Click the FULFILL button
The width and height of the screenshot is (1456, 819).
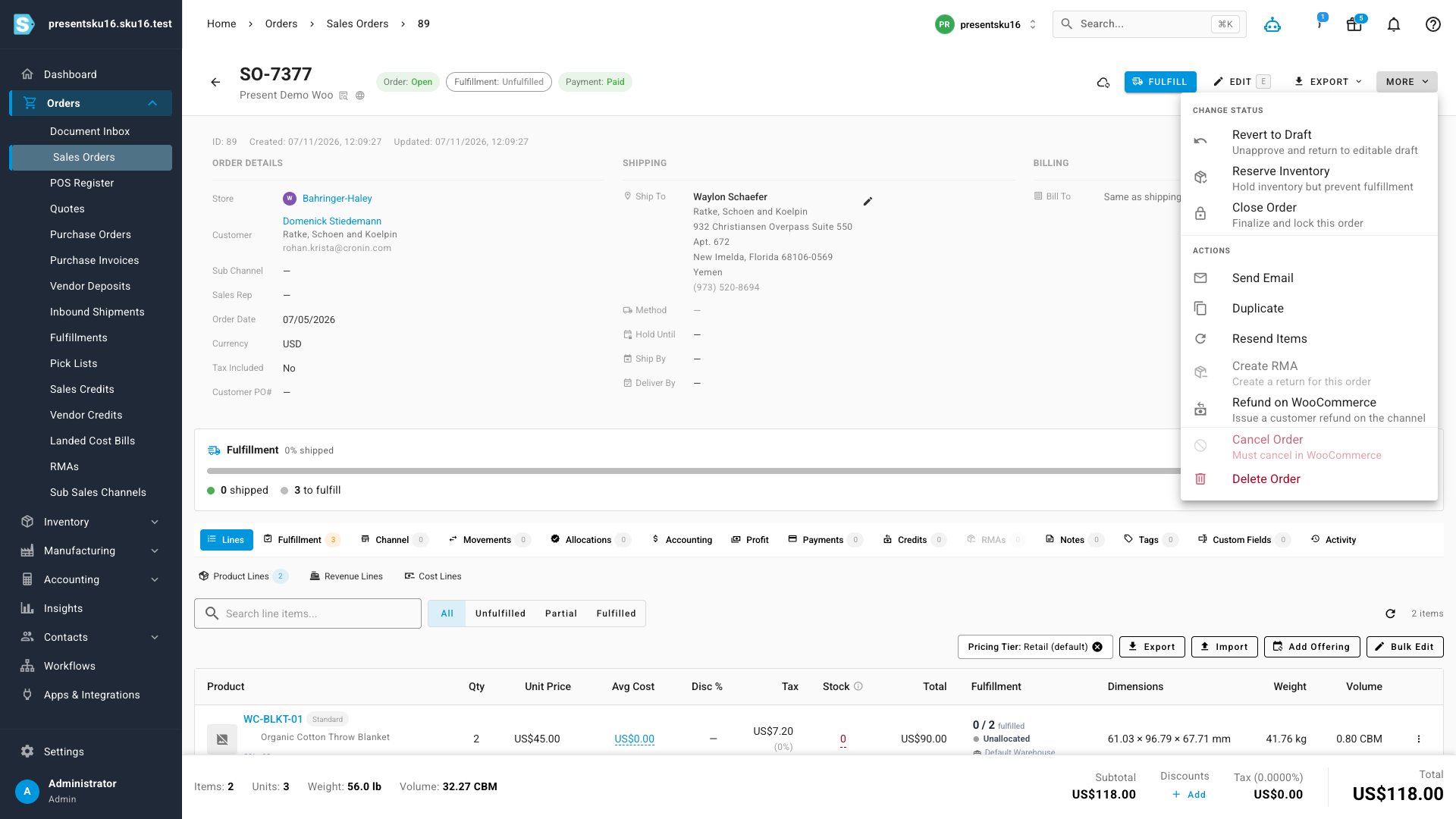[1160, 82]
